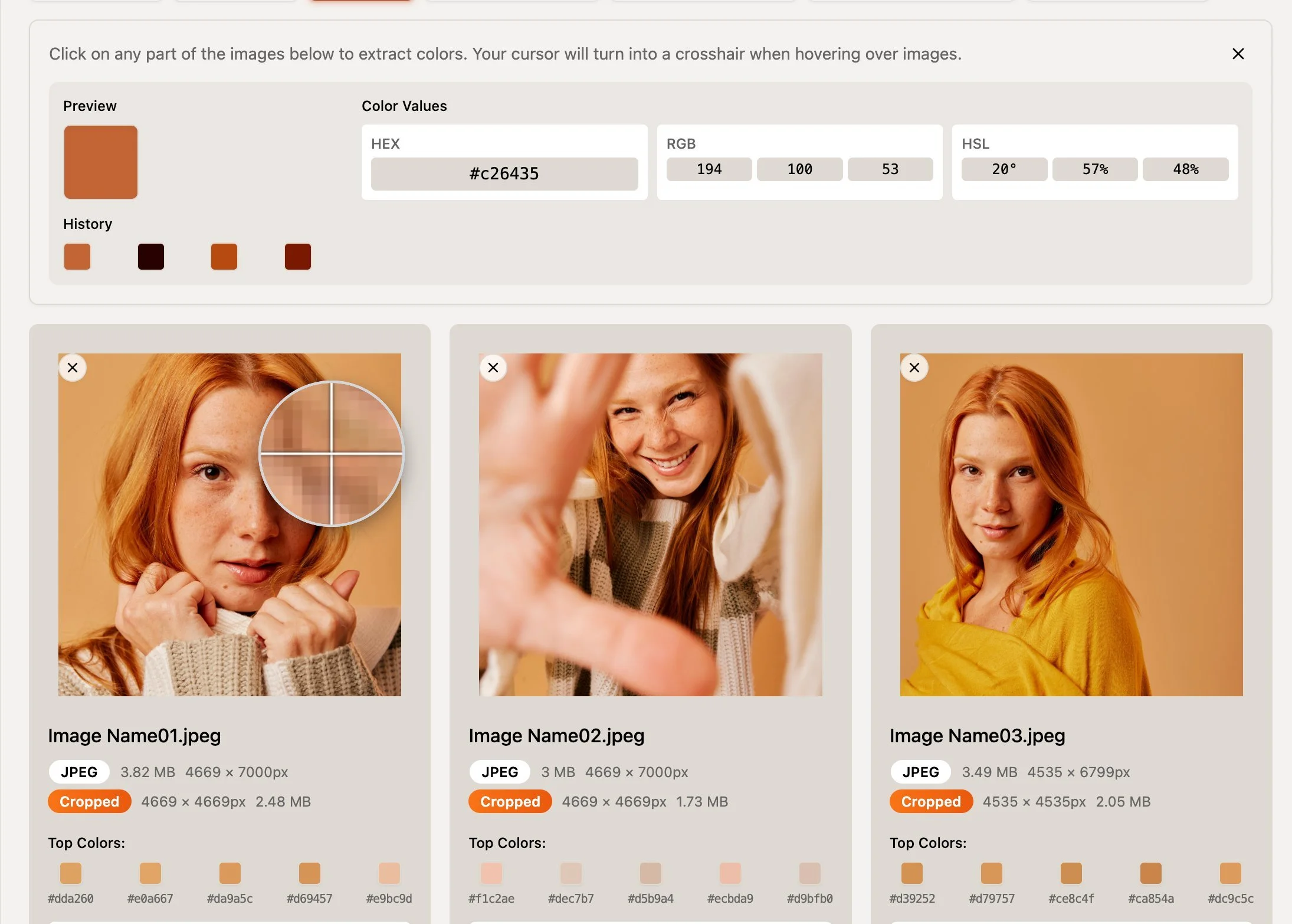
Task: Remove Image Name01.jpeg with its X icon
Action: pos(73,368)
